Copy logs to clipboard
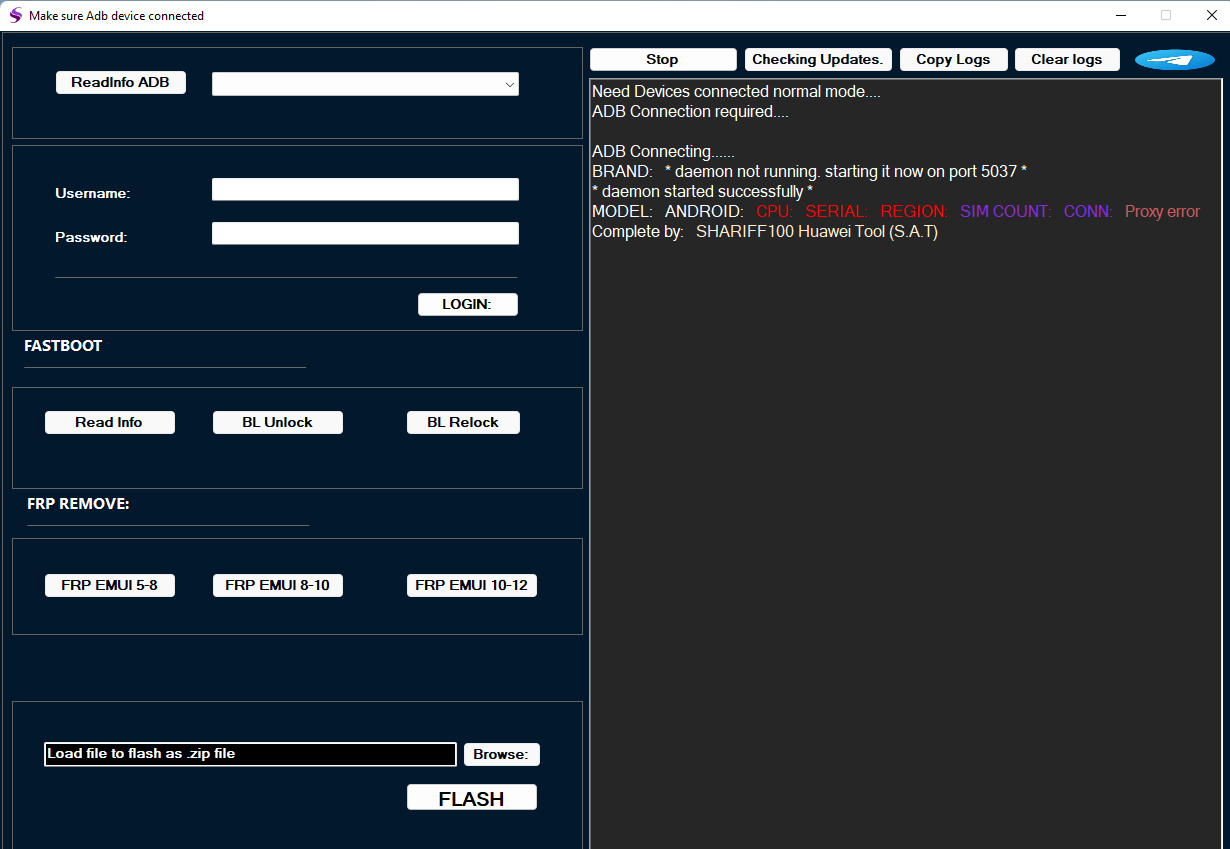Screen dimensions: 1230x849 pyautogui.click(x=953, y=60)
